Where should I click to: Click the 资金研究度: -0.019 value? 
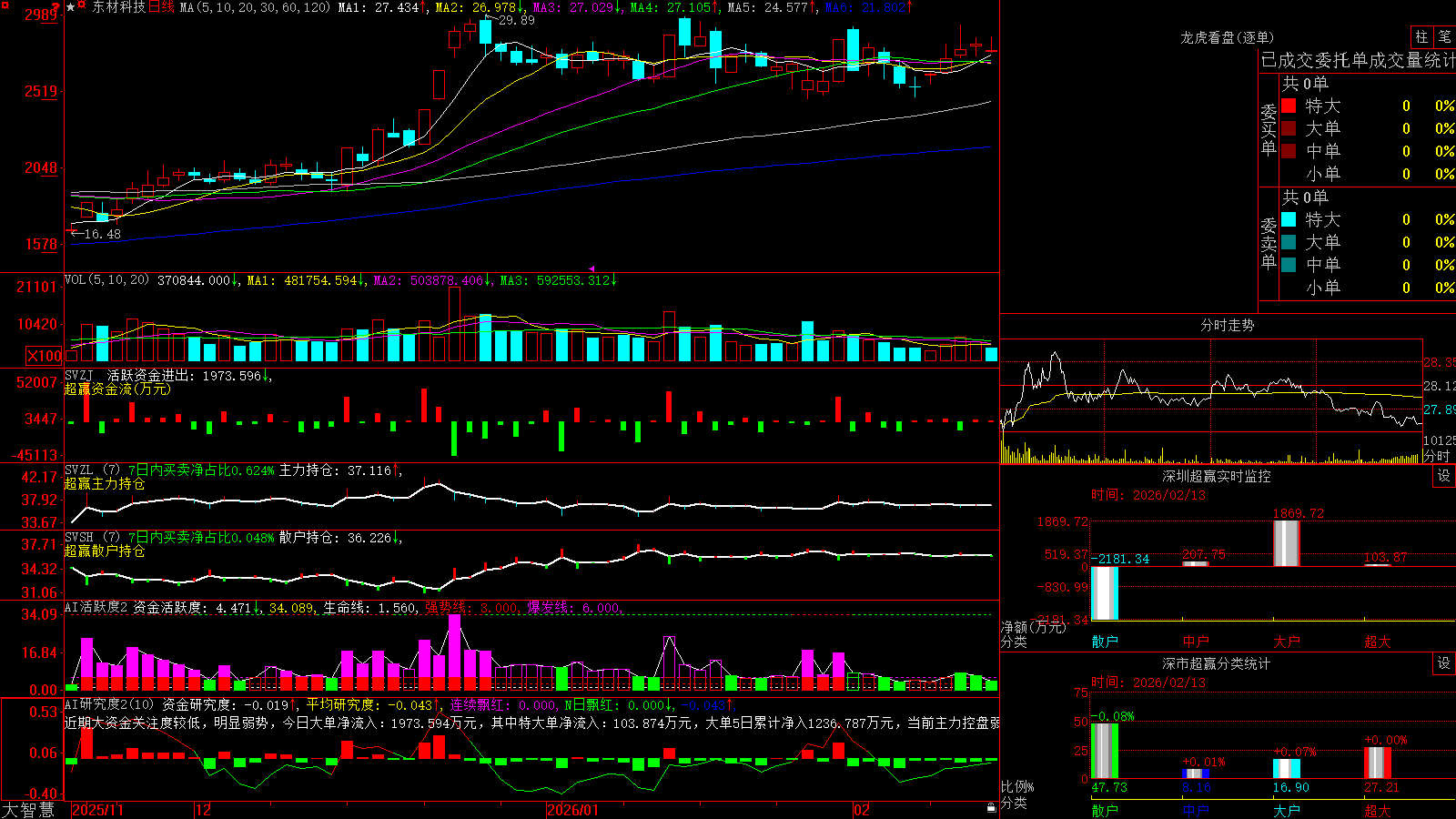(x=225, y=704)
